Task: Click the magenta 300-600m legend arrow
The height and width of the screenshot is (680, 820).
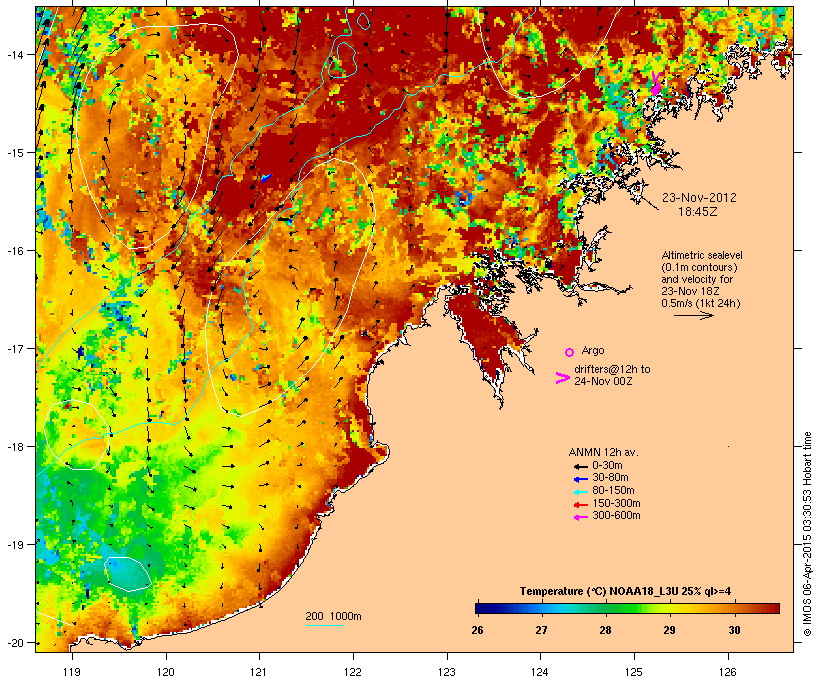Action: [x=581, y=517]
